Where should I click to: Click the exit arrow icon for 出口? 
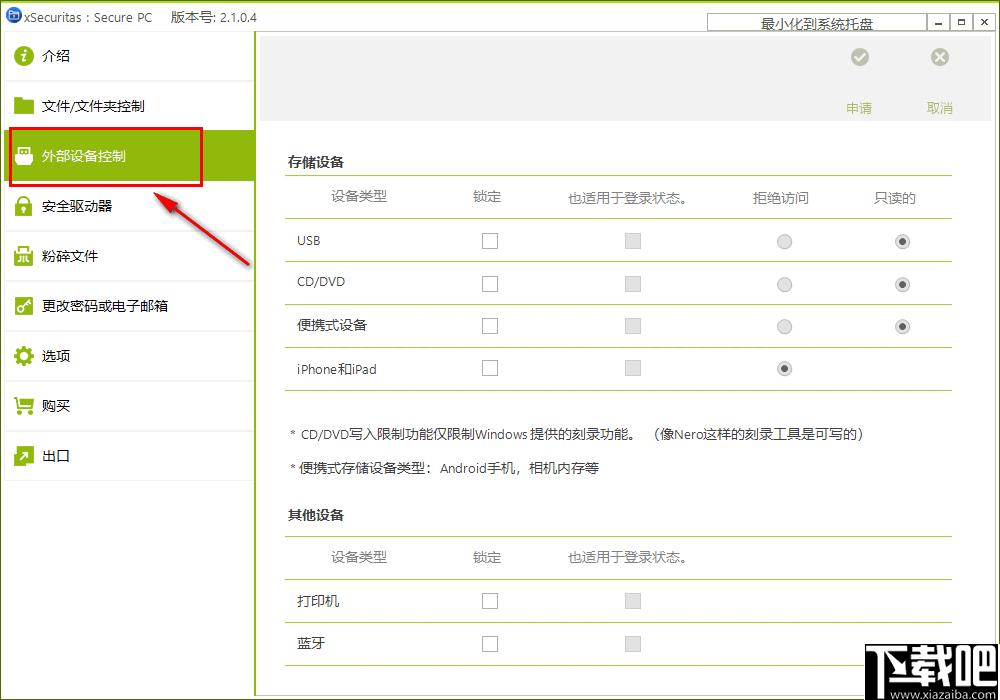(24, 456)
